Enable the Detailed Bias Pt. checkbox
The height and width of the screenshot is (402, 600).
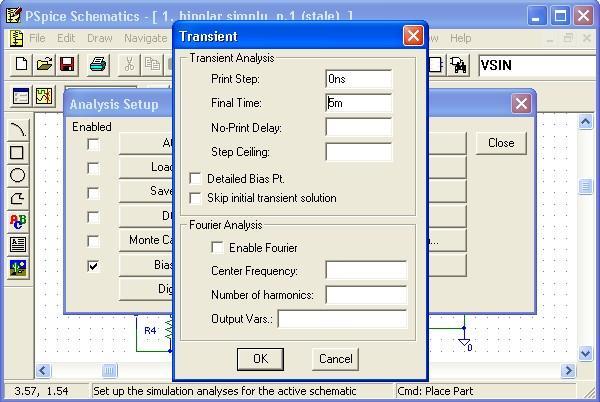click(x=195, y=179)
